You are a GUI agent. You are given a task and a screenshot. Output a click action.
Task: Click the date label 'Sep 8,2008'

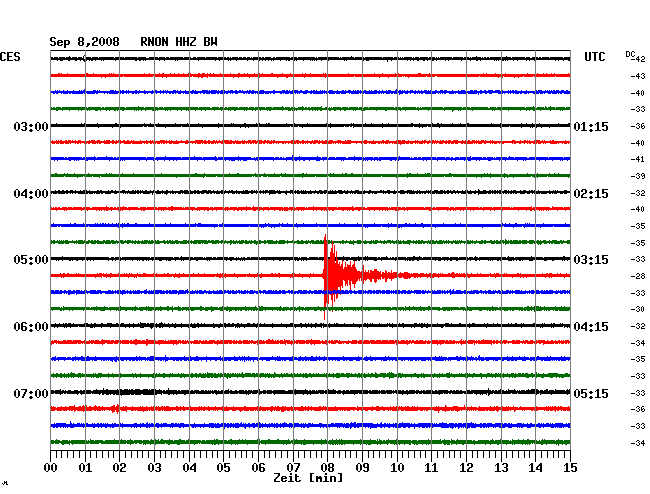pos(84,42)
